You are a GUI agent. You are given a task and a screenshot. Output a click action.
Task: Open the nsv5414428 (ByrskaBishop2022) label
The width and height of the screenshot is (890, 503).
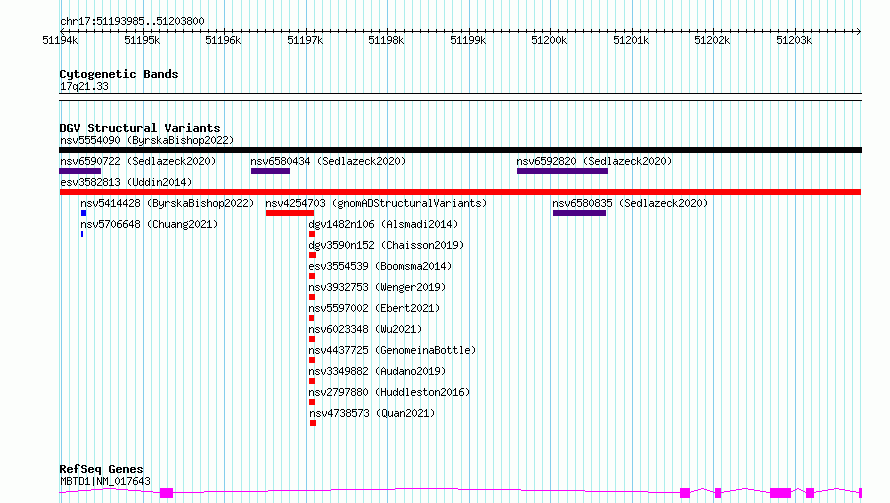[167, 203]
